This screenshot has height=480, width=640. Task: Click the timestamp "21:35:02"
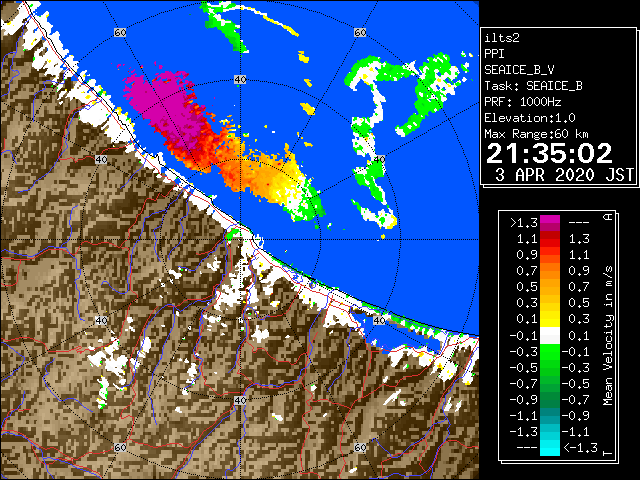(x=549, y=153)
